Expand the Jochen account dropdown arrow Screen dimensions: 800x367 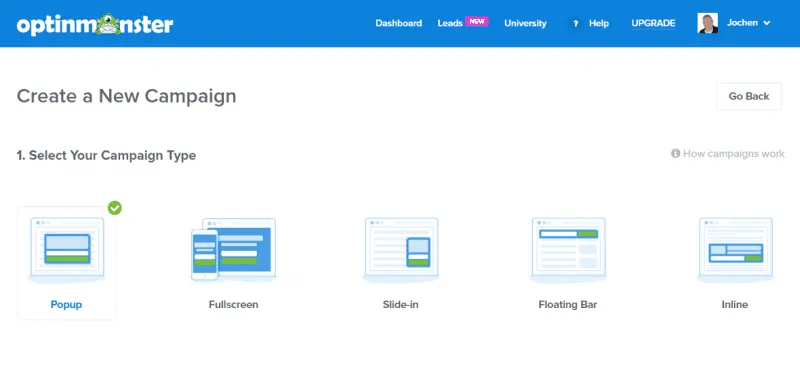pyautogui.click(x=766, y=23)
